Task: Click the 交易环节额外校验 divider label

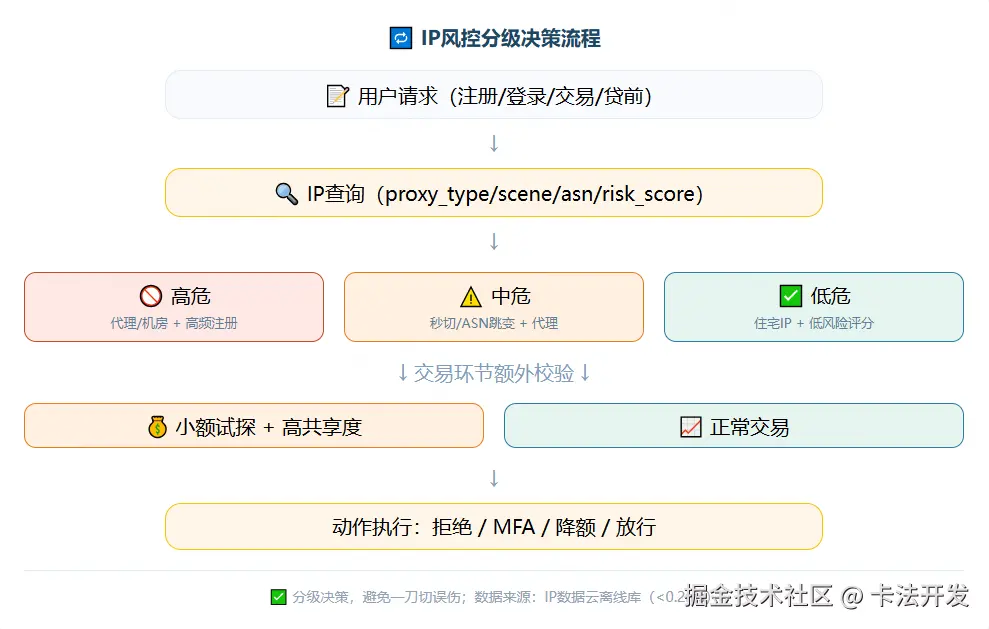Action: [493, 373]
